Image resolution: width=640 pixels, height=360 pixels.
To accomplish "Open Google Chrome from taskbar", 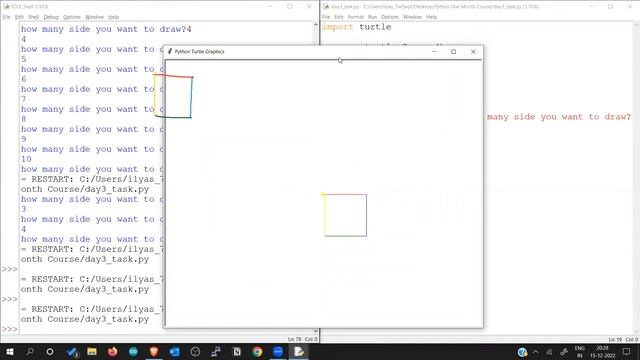I will (257, 351).
